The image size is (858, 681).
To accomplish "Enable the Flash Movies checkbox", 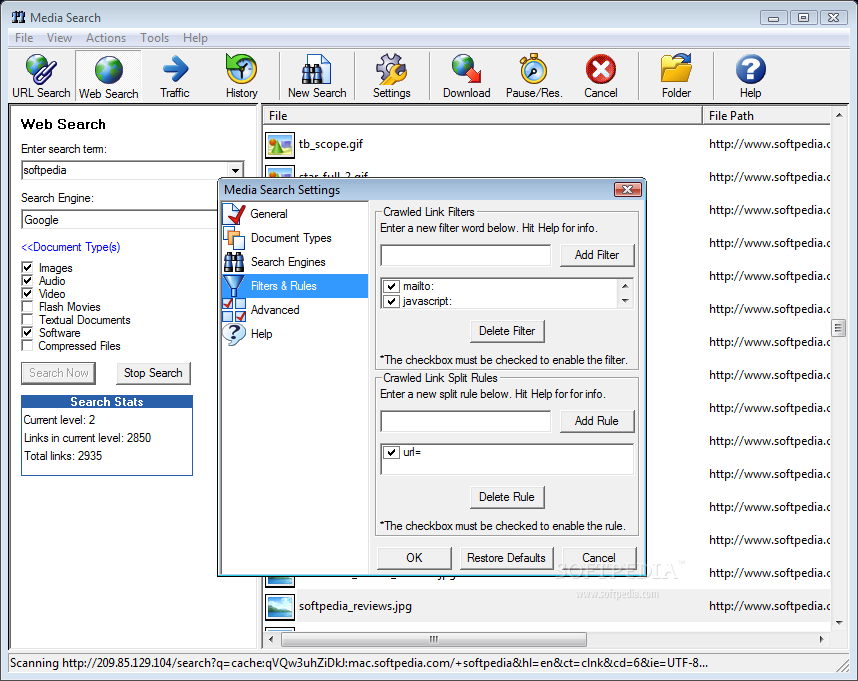I will [x=27, y=306].
